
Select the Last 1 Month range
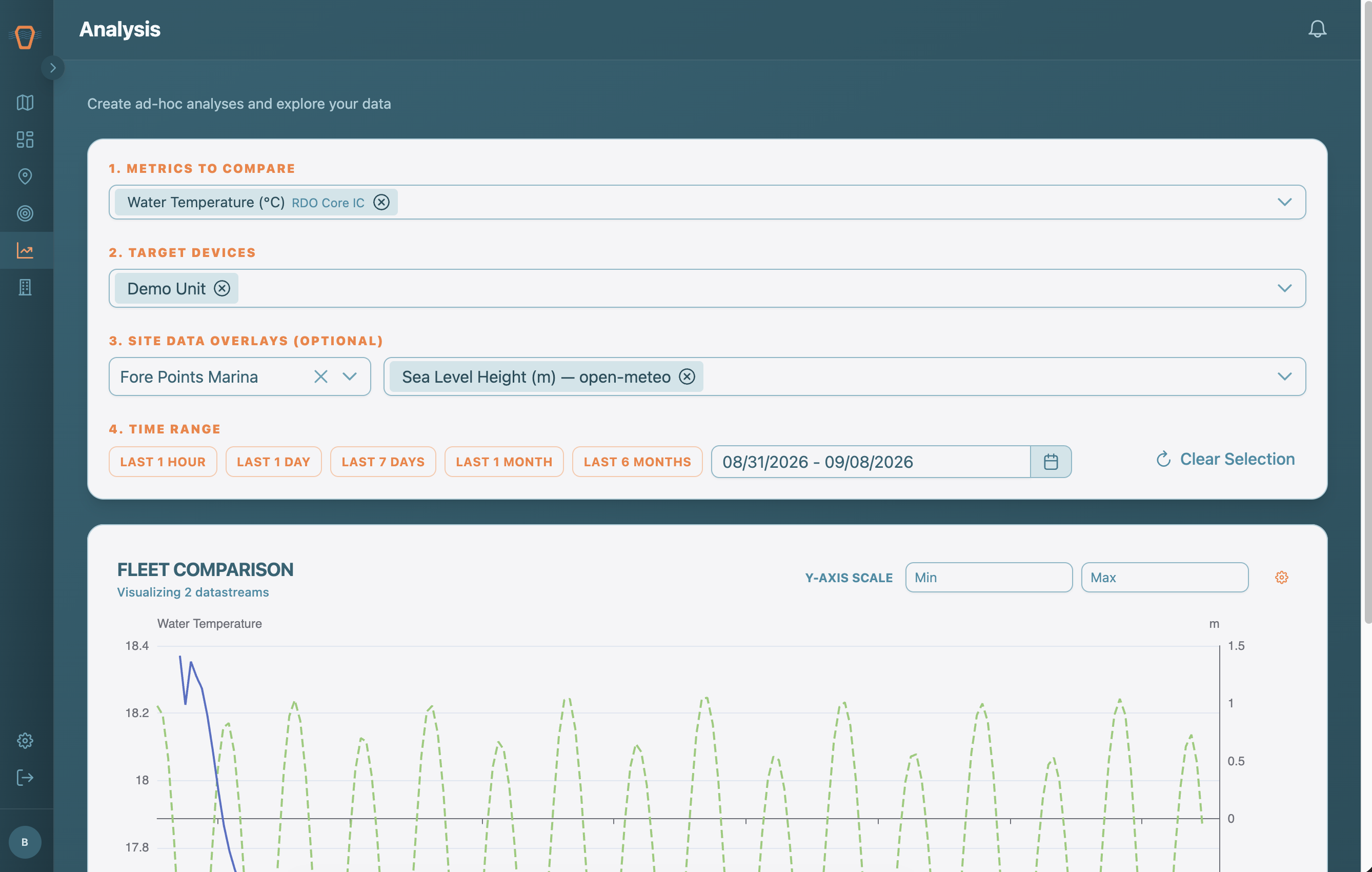click(504, 462)
